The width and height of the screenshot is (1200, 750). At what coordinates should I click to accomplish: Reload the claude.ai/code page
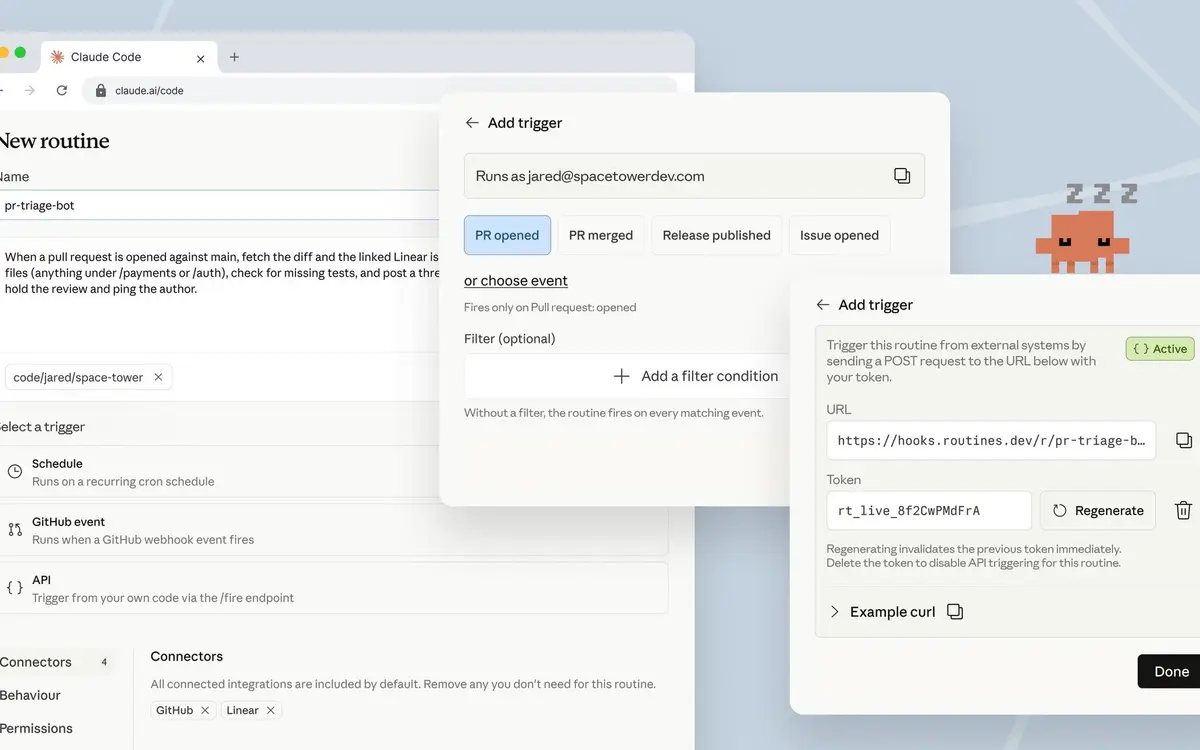click(x=62, y=90)
